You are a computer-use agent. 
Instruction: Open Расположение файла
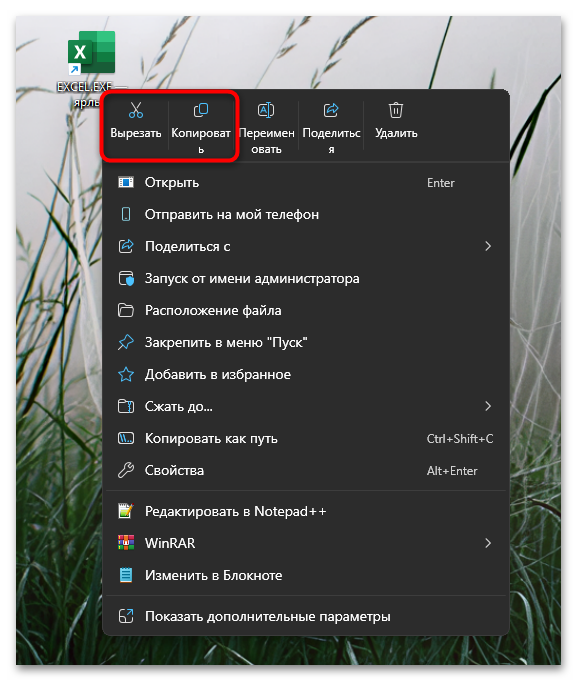tap(306, 311)
